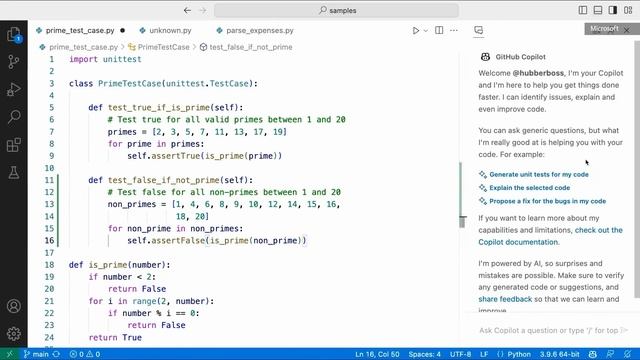Viewport: 640px width, 360px height.
Task: Open the LF end-of-line selector
Action: pyautogui.click(x=484, y=354)
